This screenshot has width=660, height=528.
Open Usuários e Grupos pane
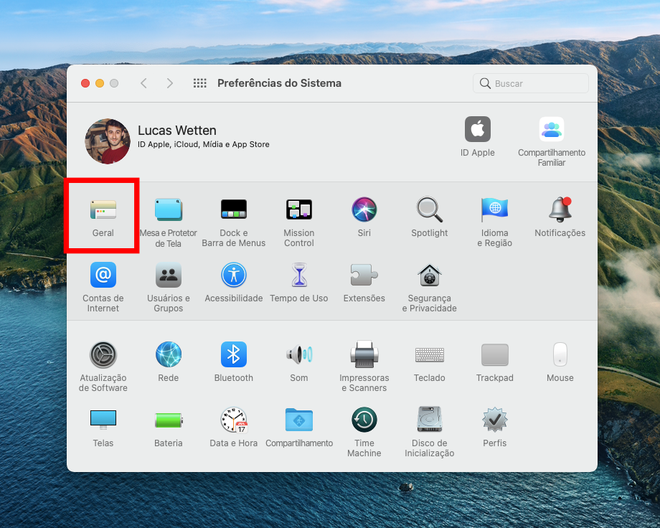[x=168, y=275]
